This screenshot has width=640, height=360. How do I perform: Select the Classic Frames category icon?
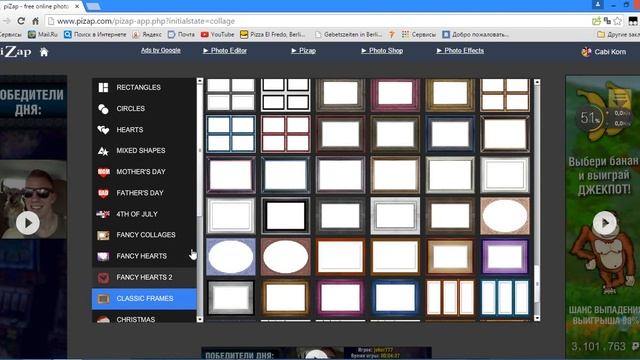coord(103,299)
